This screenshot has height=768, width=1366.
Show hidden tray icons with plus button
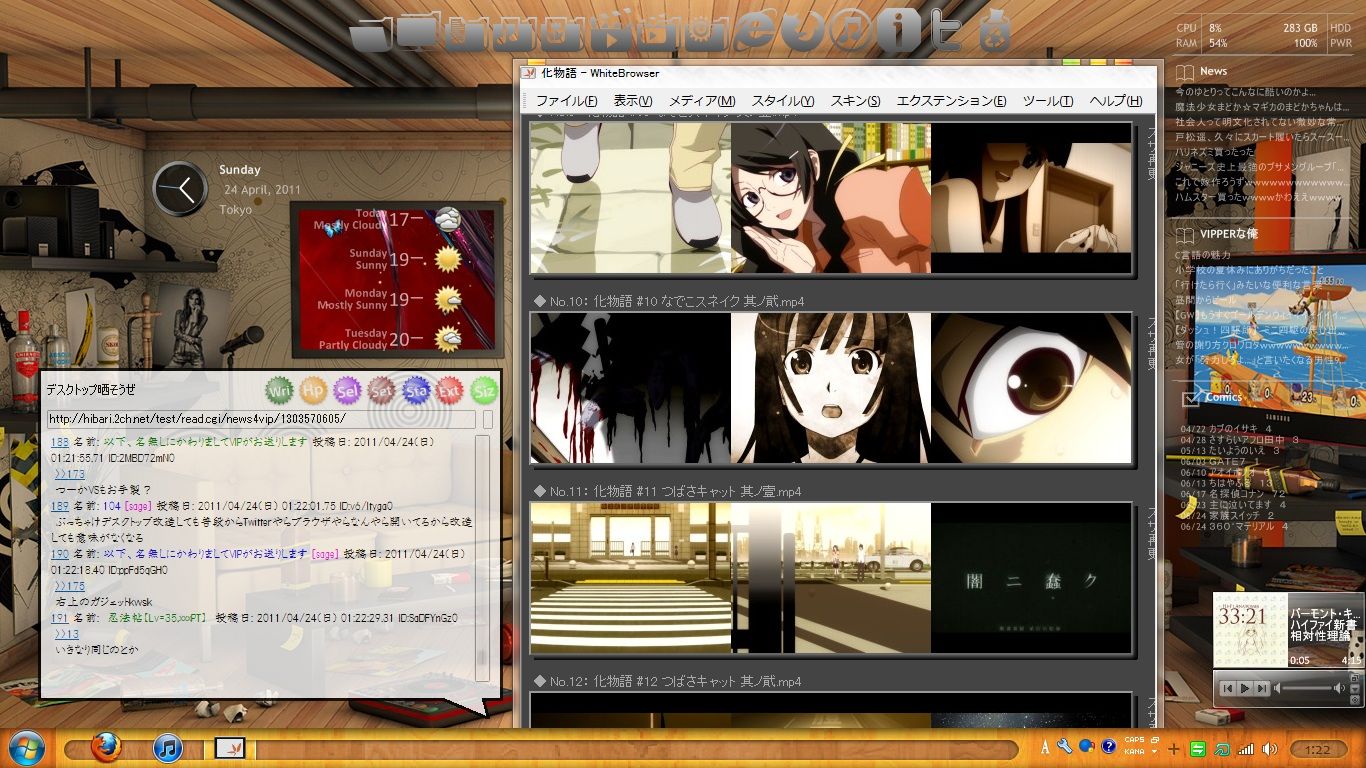[1174, 748]
